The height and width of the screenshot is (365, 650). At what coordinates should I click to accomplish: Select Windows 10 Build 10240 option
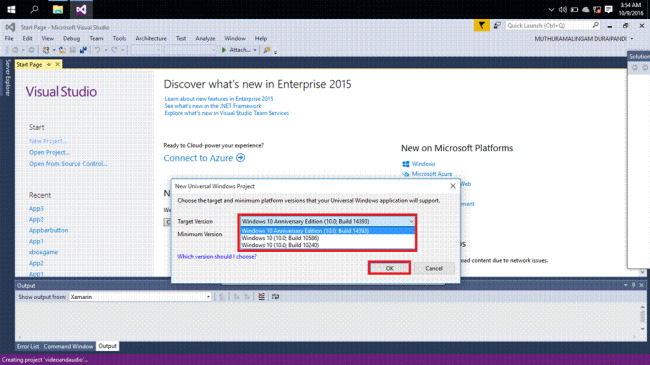327,245
